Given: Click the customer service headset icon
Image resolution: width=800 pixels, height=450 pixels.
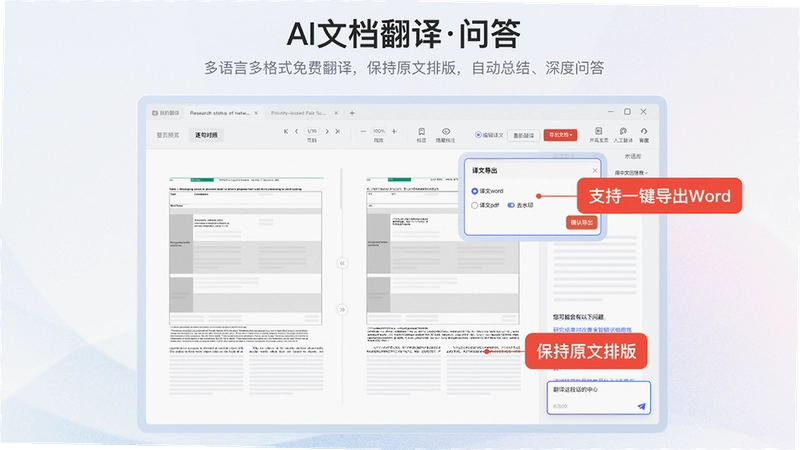Looking at the screenshot, I should (x=644, y=132).
